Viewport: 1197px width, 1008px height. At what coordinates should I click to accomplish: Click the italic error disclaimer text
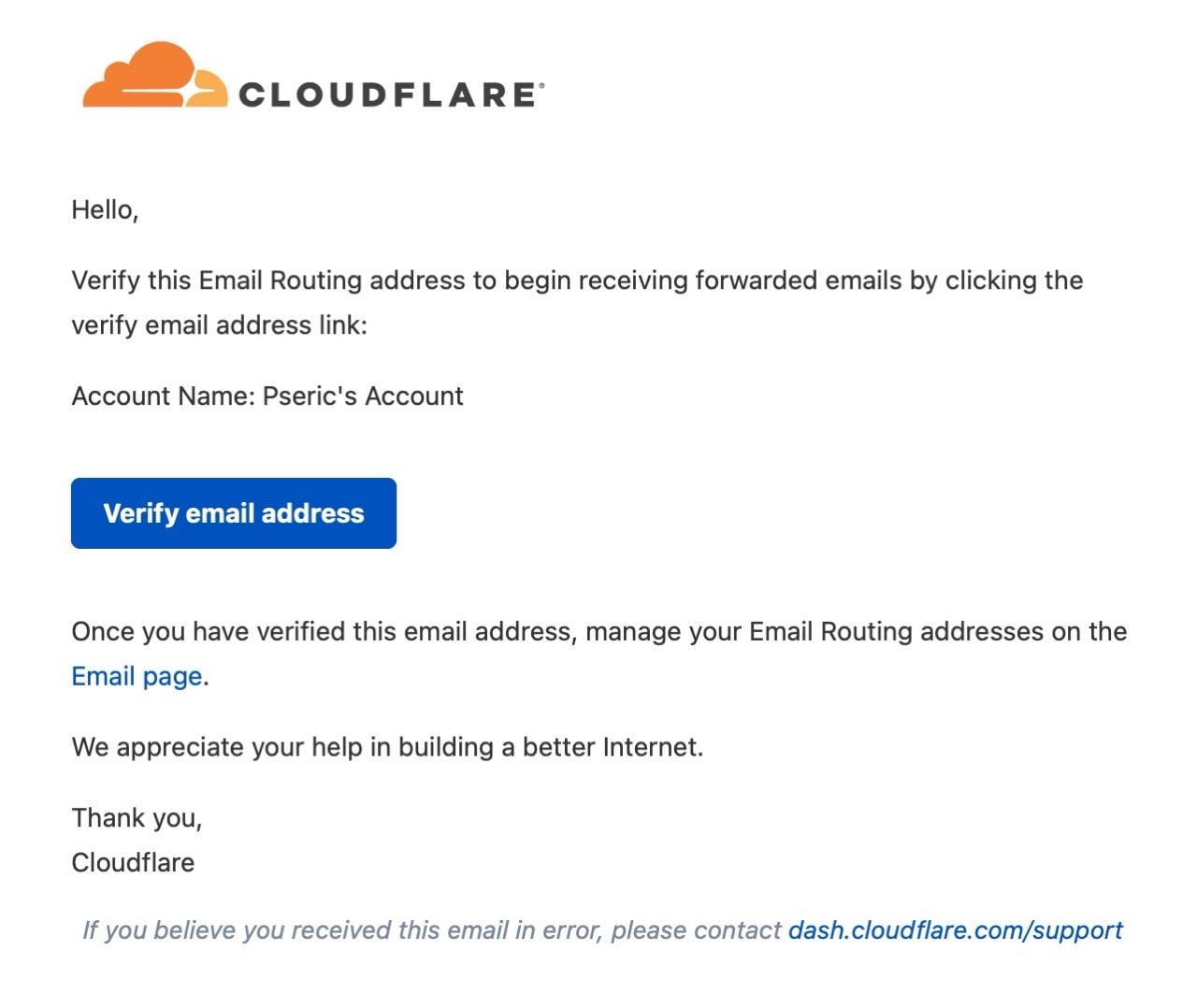(430, 929)
